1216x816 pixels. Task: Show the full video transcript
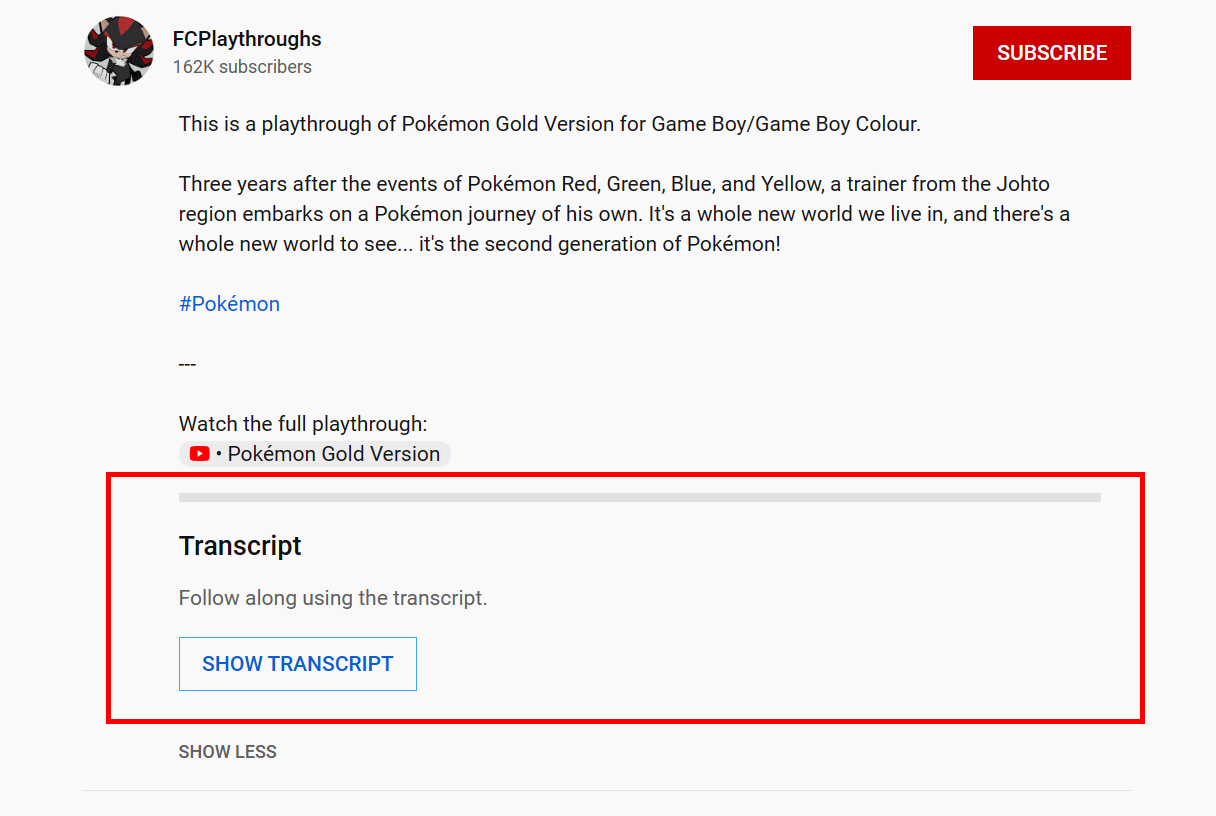tap(297, 663)
